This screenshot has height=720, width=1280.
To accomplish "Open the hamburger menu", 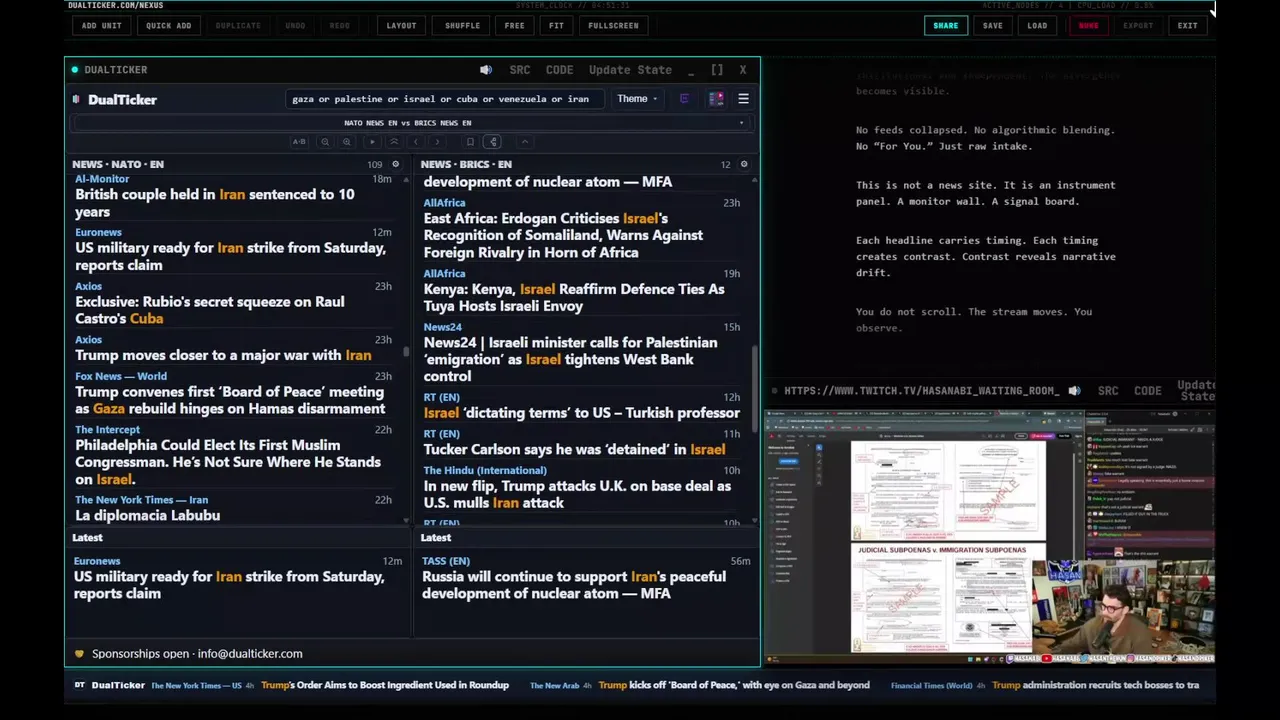I will (x=743, y=99).
